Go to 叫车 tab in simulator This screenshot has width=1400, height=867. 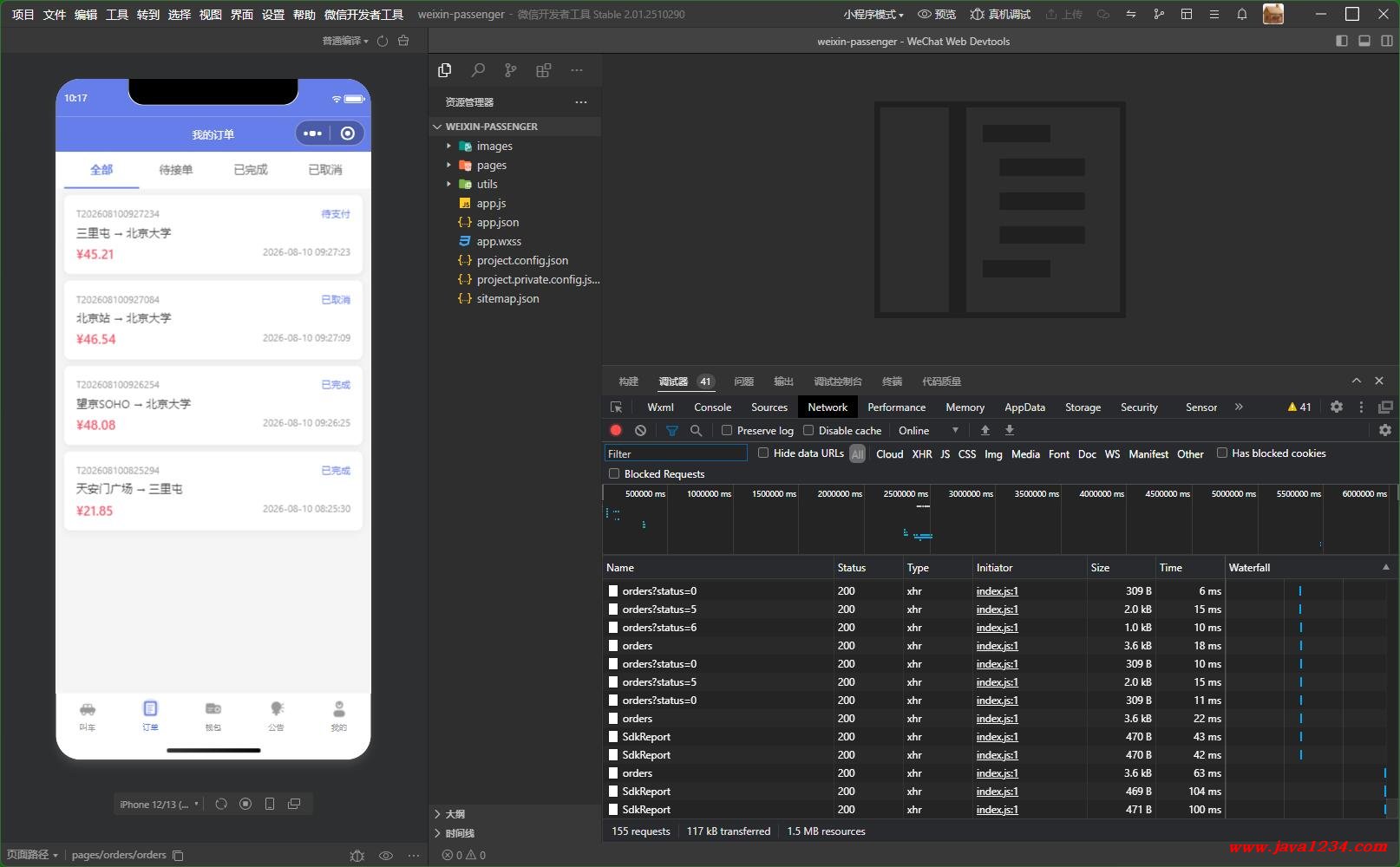click(x=88, y=716)
